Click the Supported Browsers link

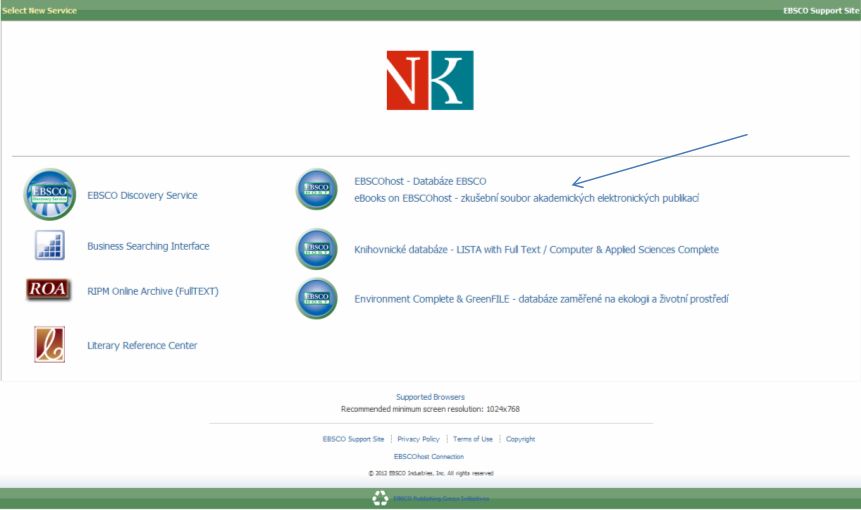[430, 397]
